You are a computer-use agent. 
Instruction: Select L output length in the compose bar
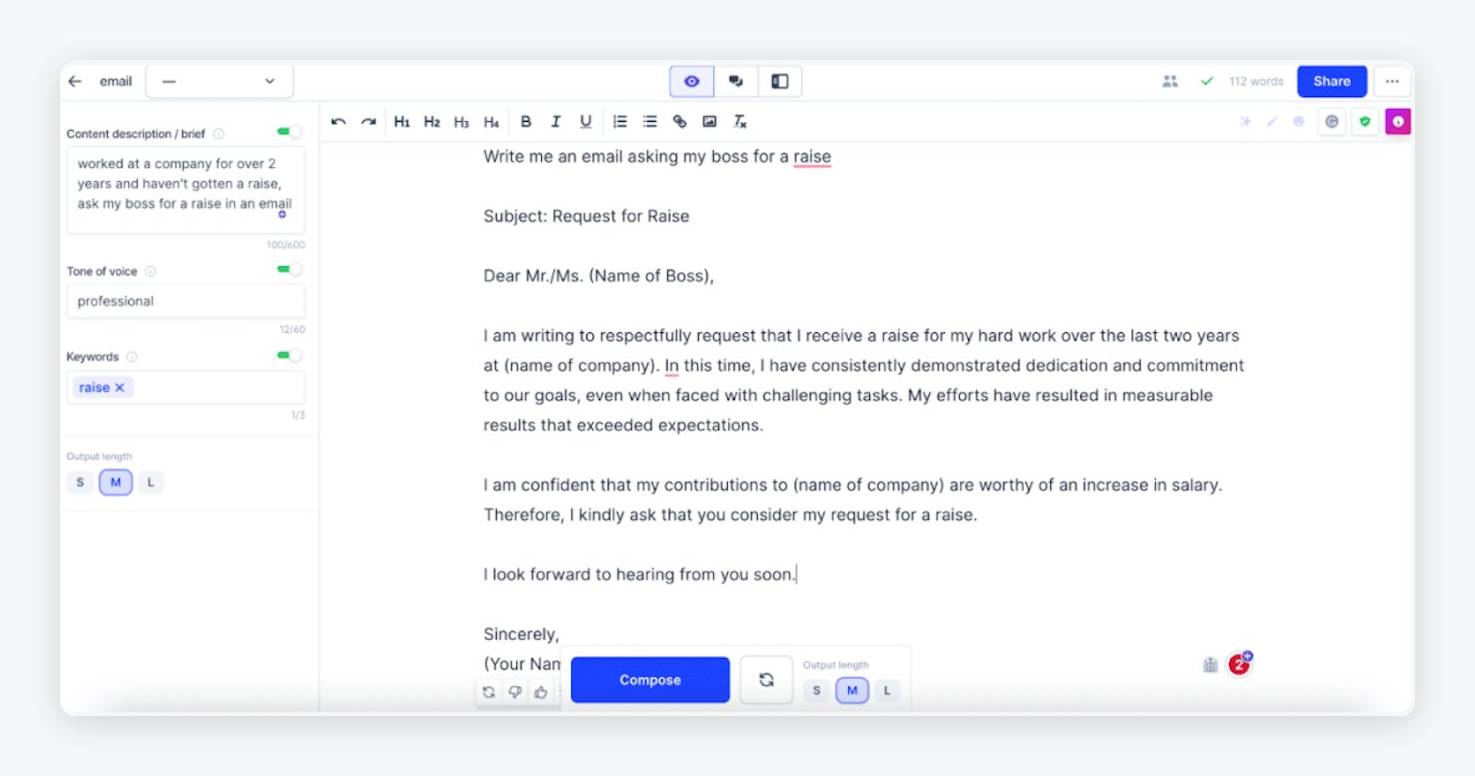tap(887, 691)
